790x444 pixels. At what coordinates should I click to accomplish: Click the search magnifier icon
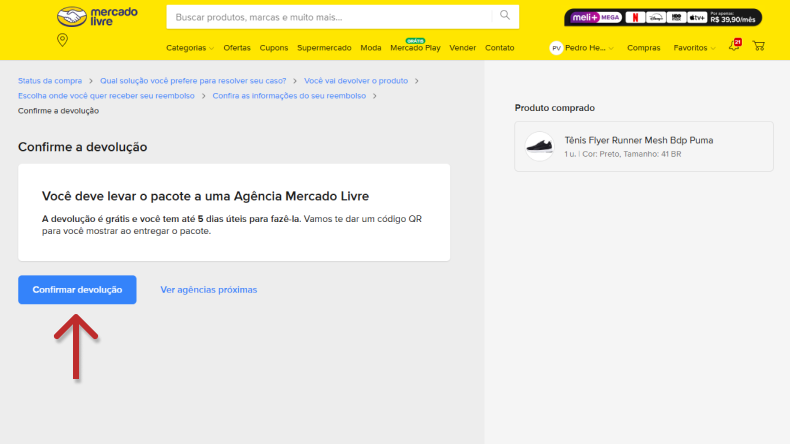click(505, 15)
